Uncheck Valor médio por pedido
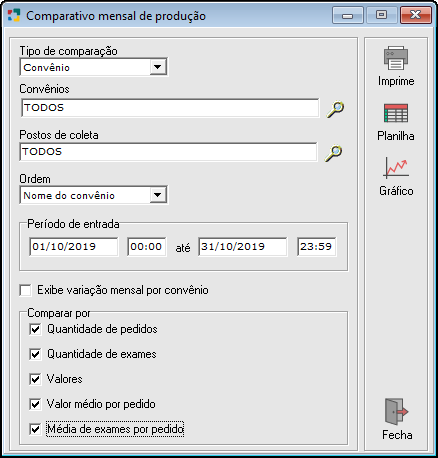 (x=35, y=404)
